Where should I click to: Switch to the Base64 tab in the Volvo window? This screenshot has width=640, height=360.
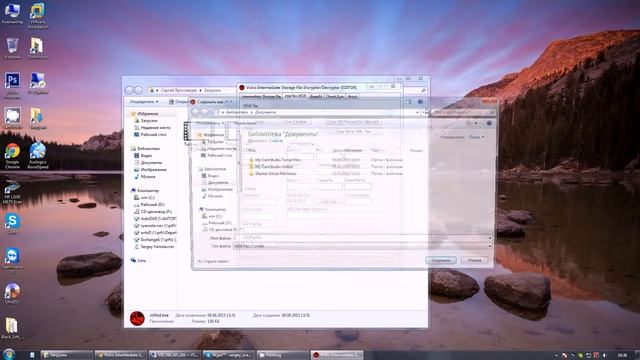pos(316,96)
